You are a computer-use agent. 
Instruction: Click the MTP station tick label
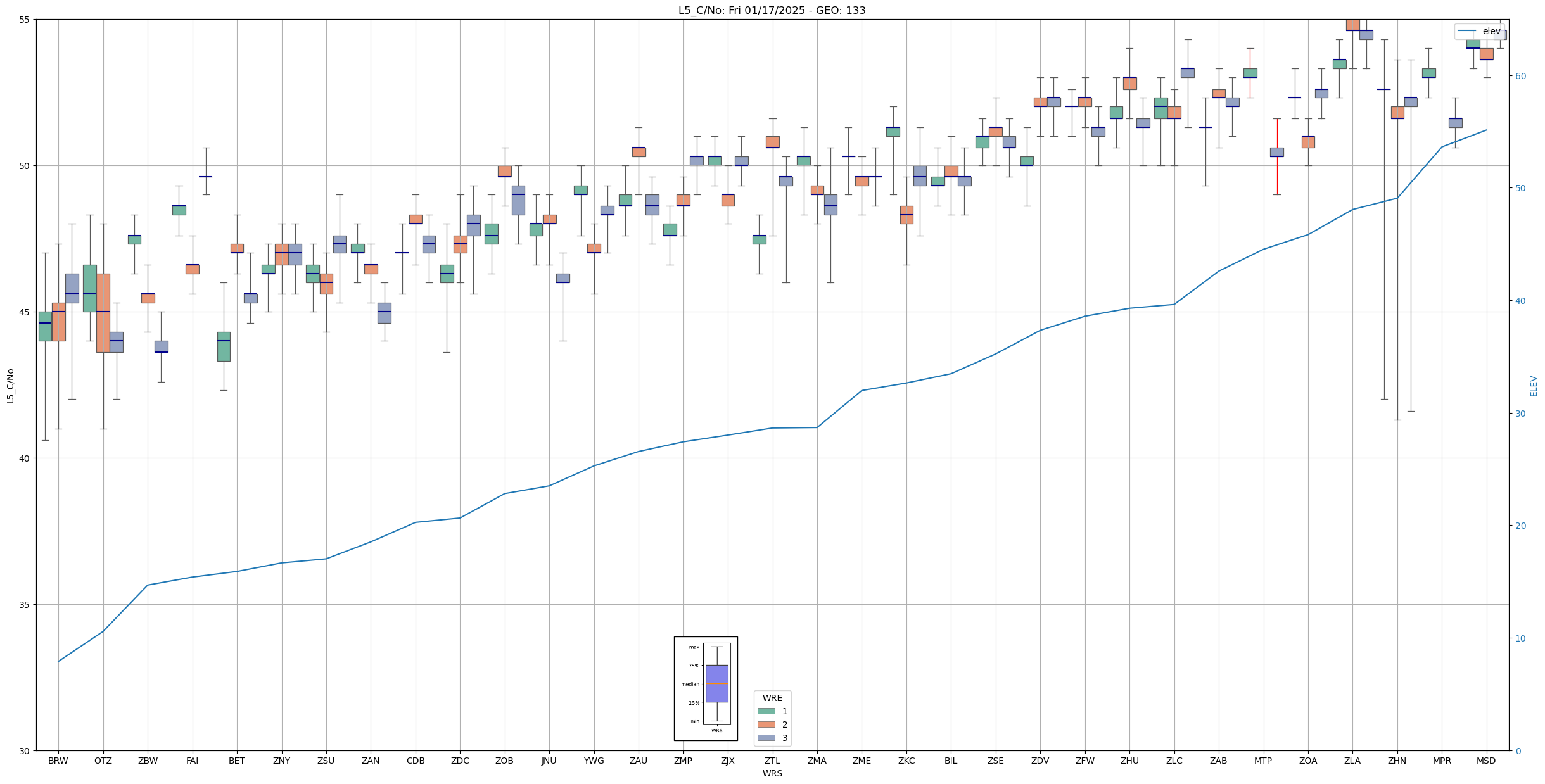[x=1263, y=761]
